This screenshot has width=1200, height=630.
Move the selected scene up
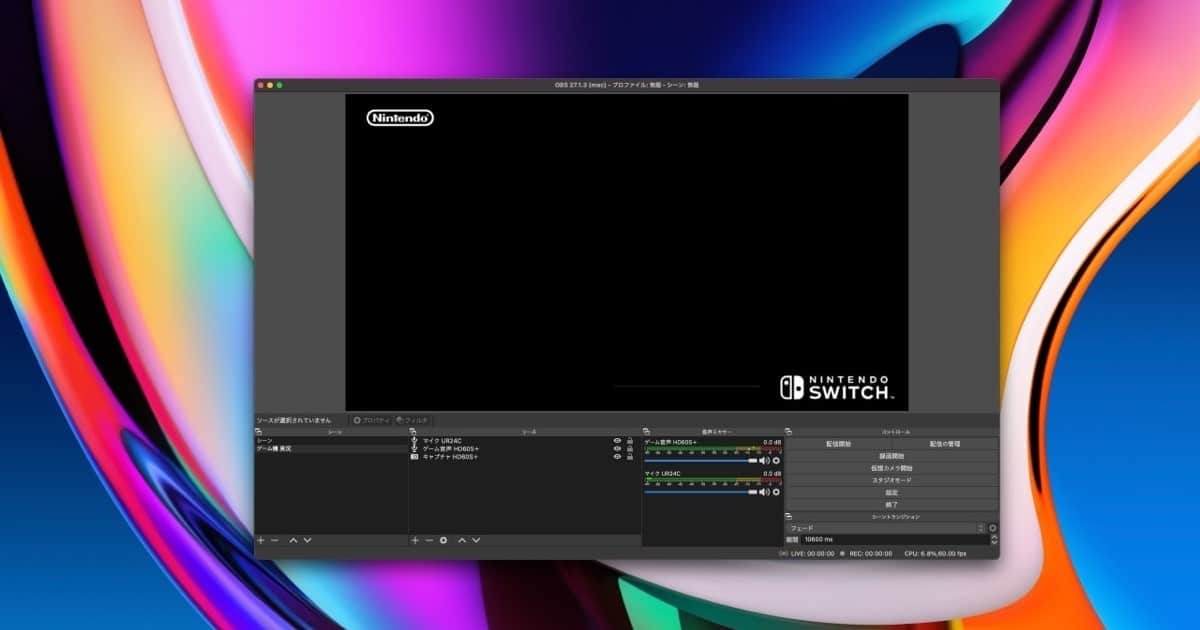pyautogui.click(x=293, y=540)
